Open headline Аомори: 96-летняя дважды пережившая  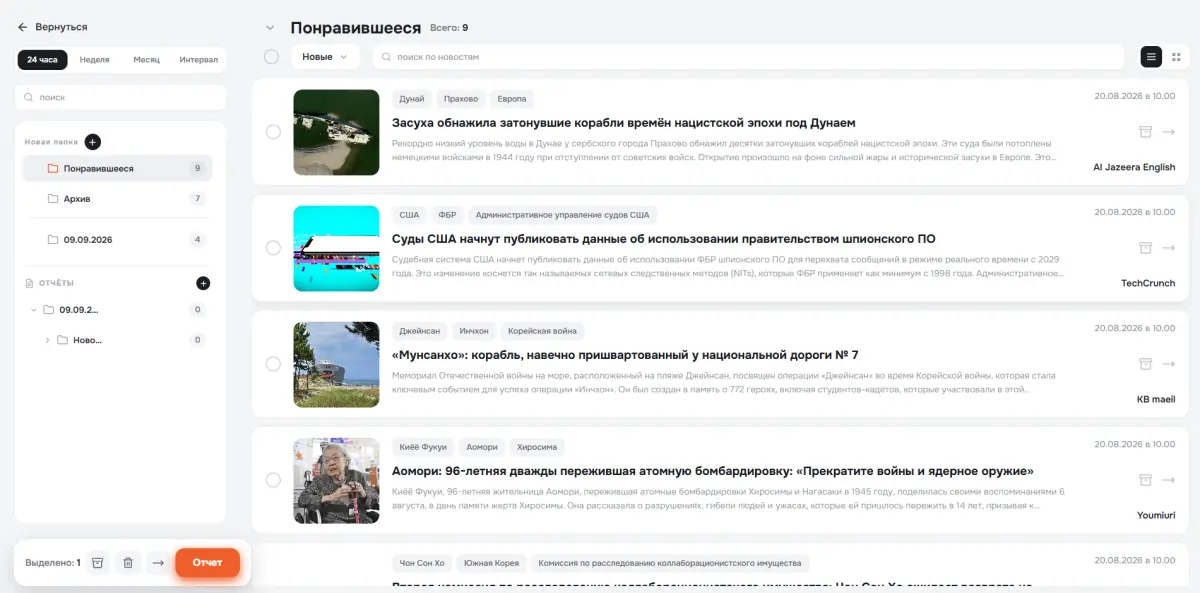(713, 471)
